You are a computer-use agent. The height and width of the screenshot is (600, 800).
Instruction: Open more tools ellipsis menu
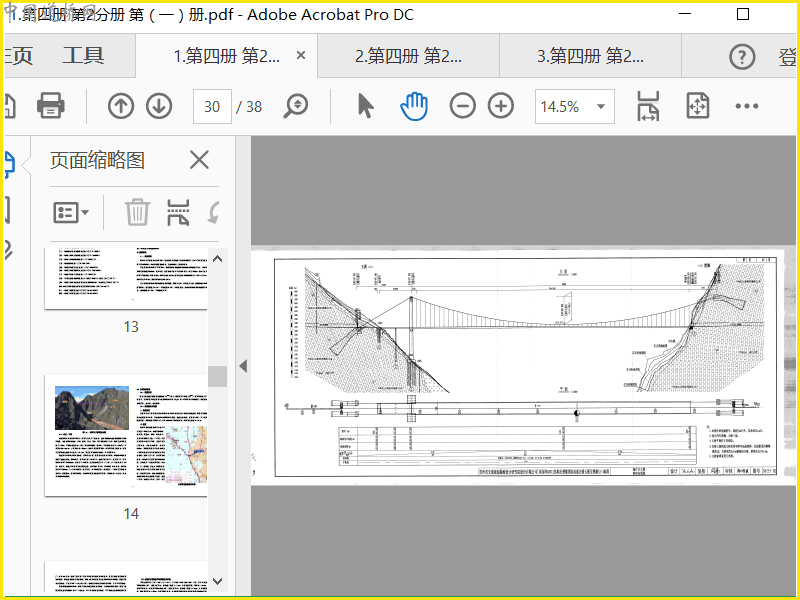747,106
